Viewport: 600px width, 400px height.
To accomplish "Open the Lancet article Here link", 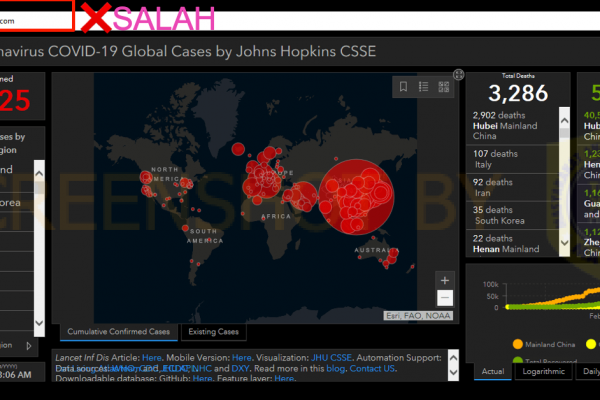I will pyautogui.click(x=152, y=358).
